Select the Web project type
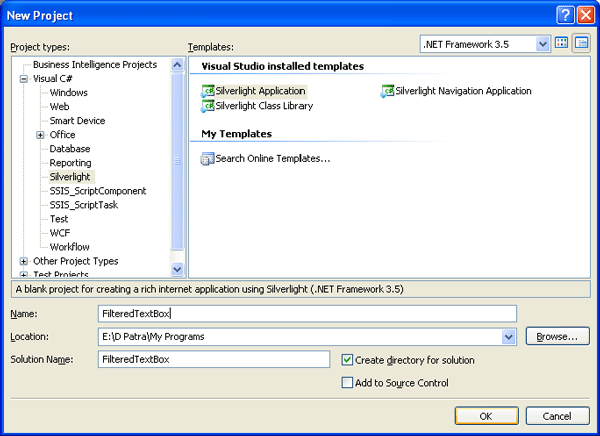This screenshot has width=600, height=436. coord(59,107)
